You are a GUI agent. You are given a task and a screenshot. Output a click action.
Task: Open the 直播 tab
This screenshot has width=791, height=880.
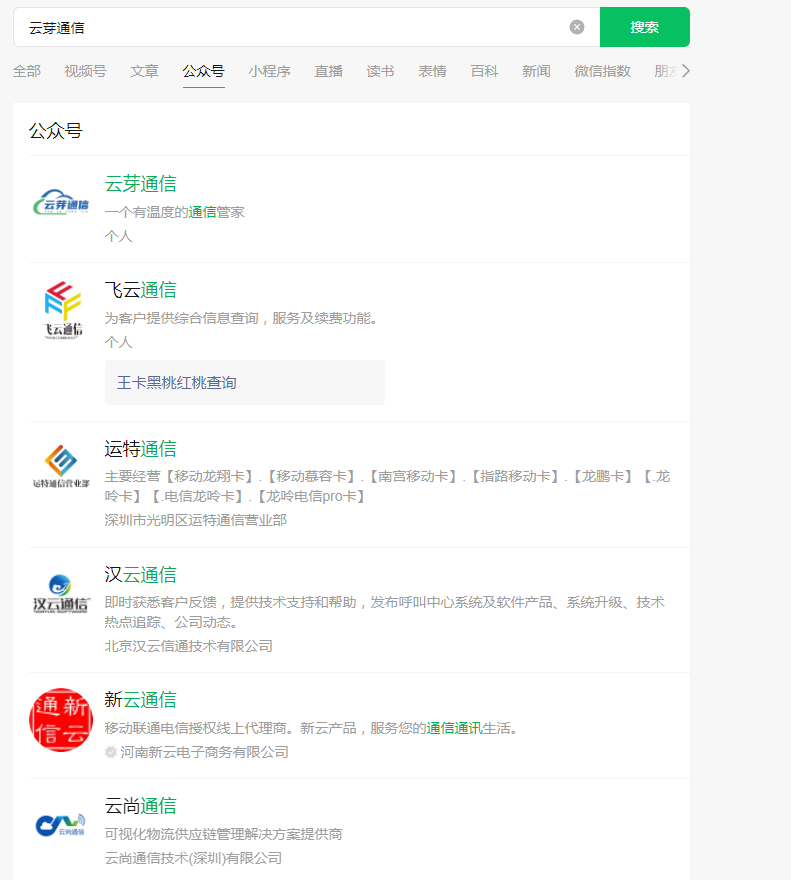tap(328, 71)
